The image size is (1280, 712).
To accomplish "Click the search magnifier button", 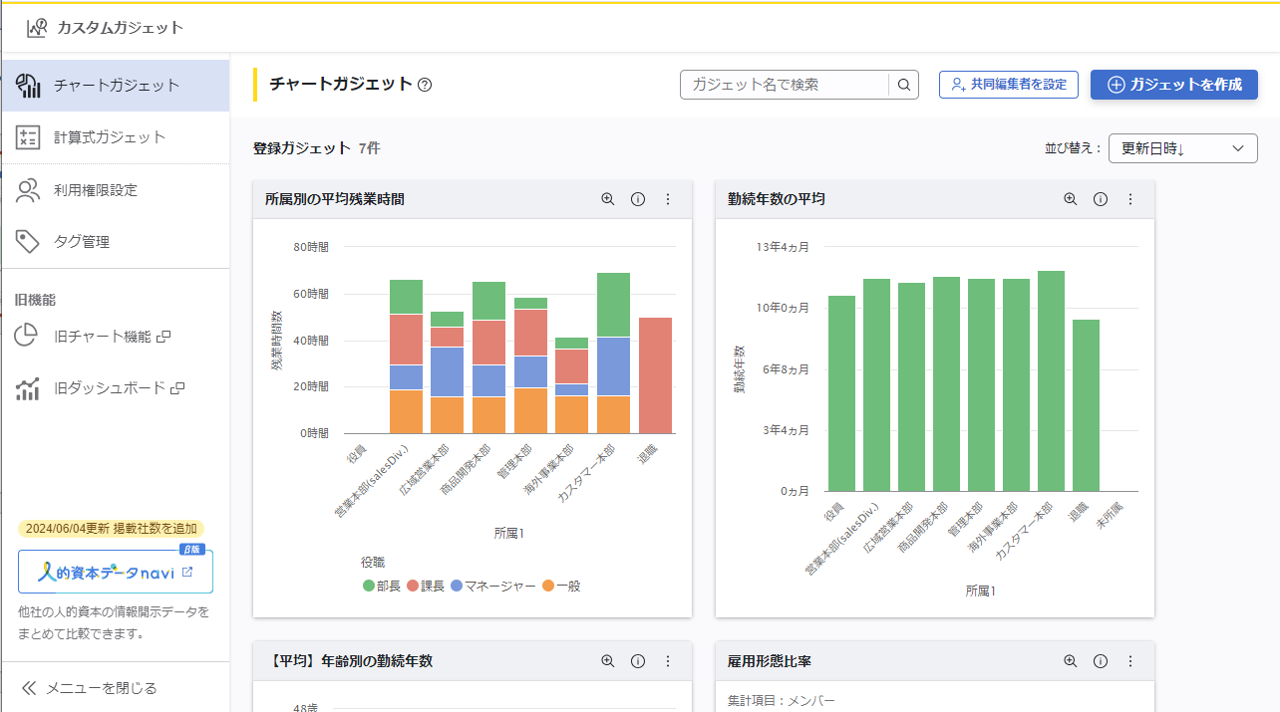I will [x=904, y=85].
